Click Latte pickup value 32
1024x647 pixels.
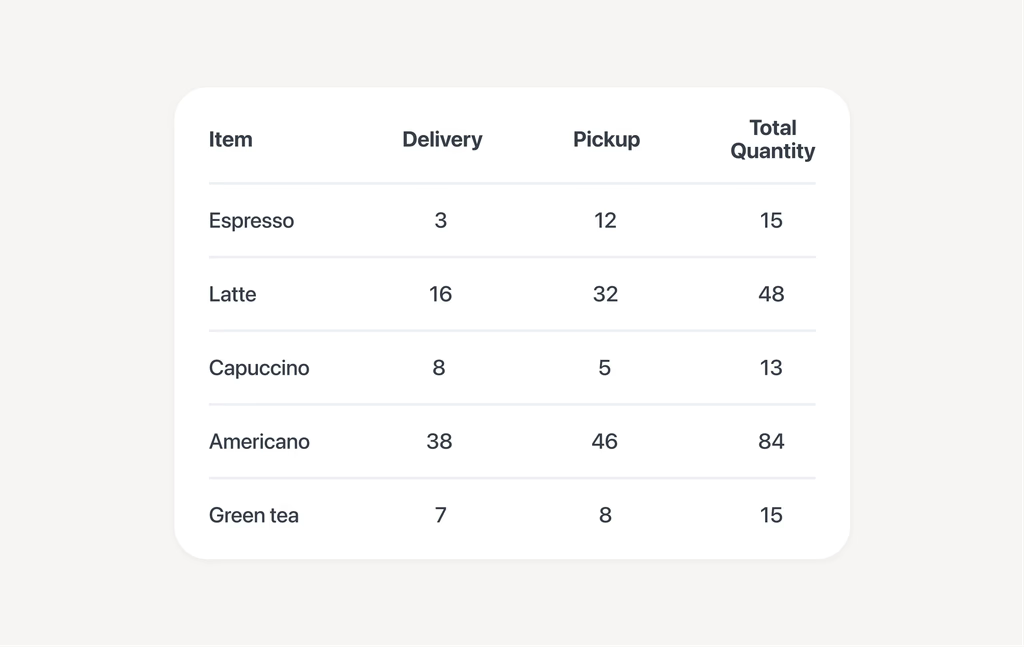pos(605,294)
